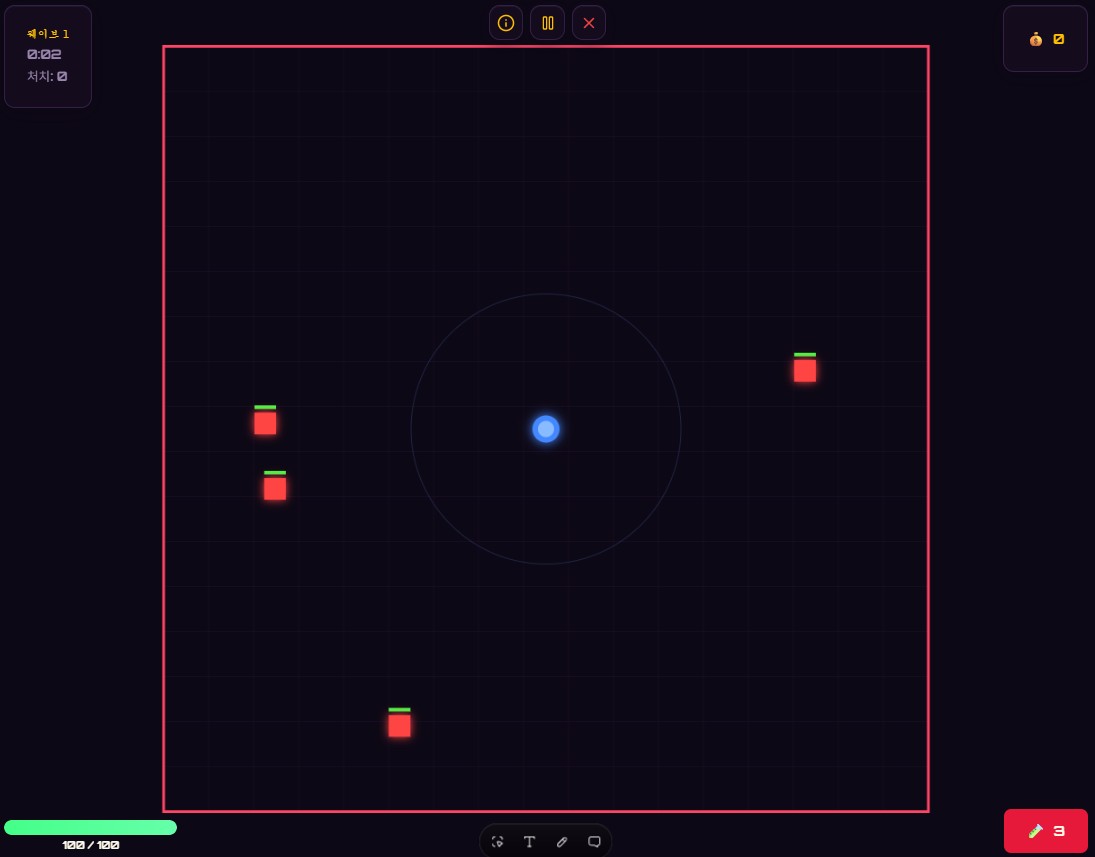The height and width of the screenshot is (857, 1095).
Task: Close the game with the red X
Action: pyautogui.click(x=589, y=23)
